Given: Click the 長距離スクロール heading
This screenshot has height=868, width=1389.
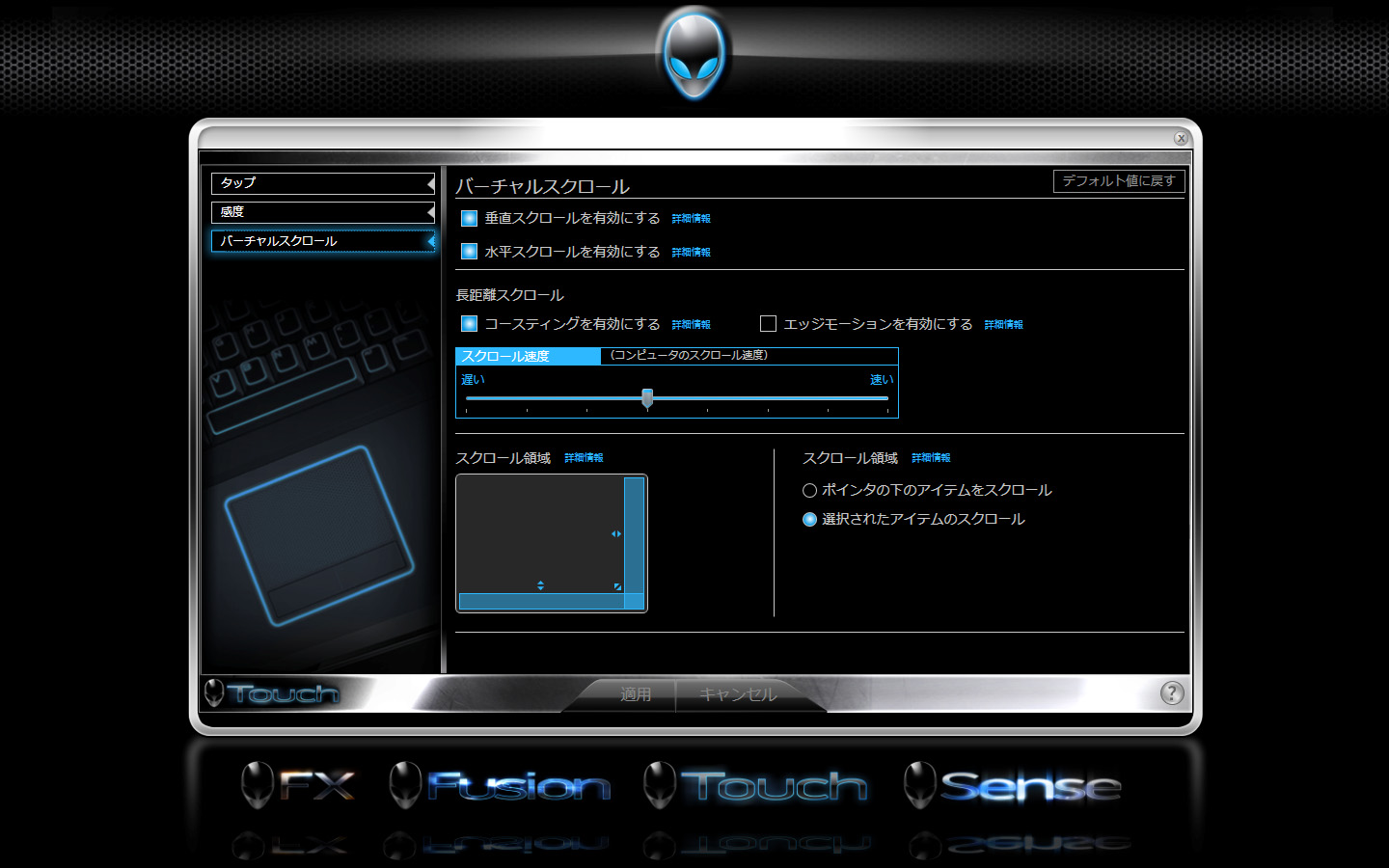Looking at the screenshot, I should tap(509, 295).
